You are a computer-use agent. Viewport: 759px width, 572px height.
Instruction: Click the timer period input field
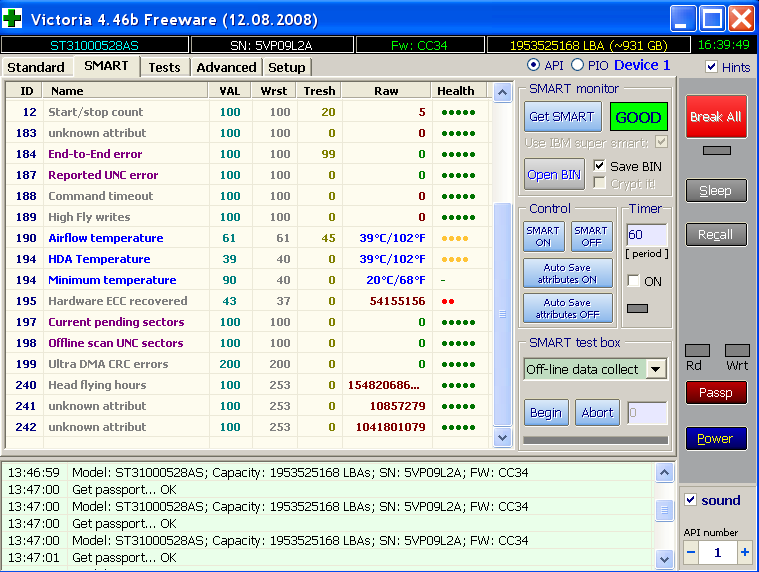(646, 235)
